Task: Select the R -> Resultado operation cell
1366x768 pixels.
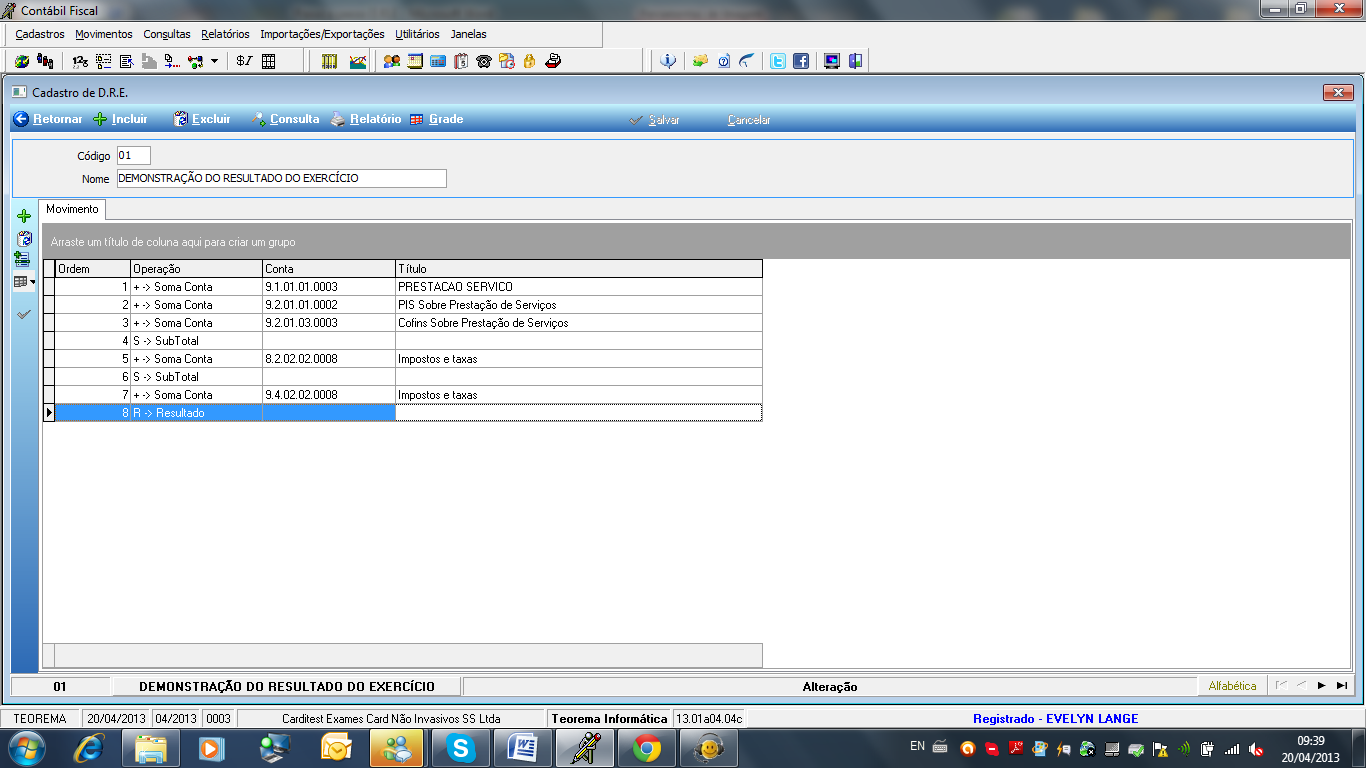Action: point(197,413)
